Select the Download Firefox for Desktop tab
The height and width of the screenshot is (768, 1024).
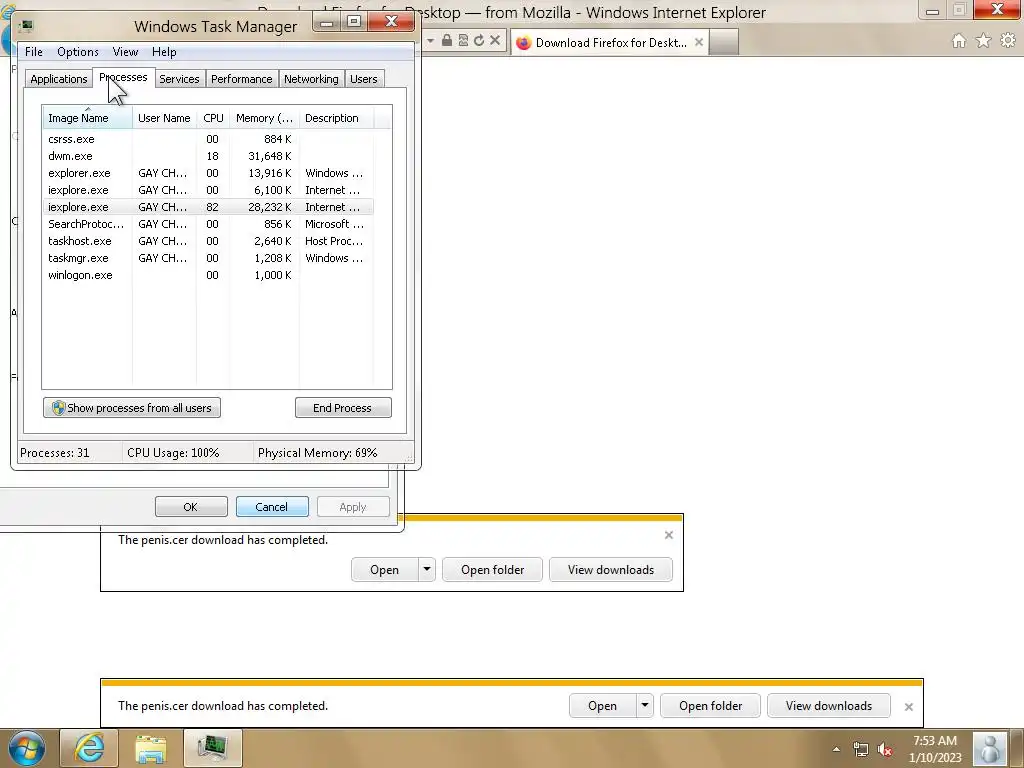click(610, 42)
